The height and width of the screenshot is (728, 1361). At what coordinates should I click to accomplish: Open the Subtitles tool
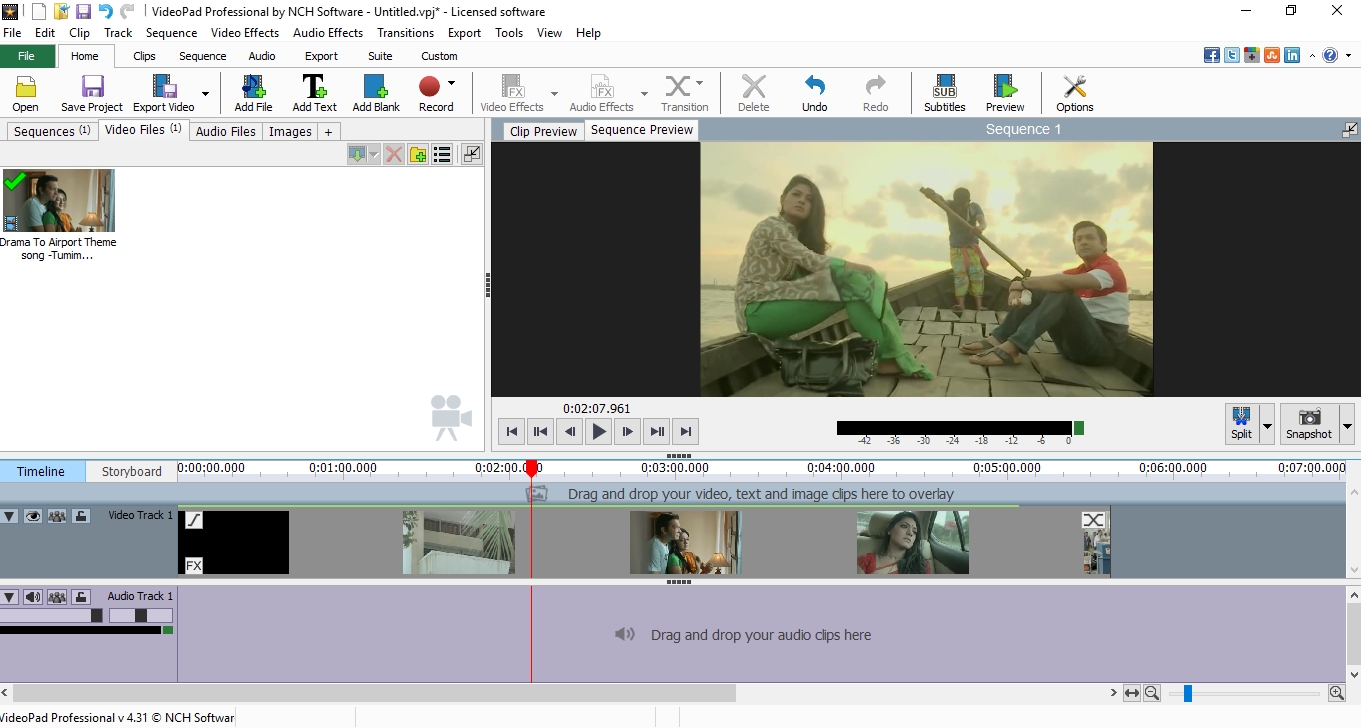coord(944,93)
